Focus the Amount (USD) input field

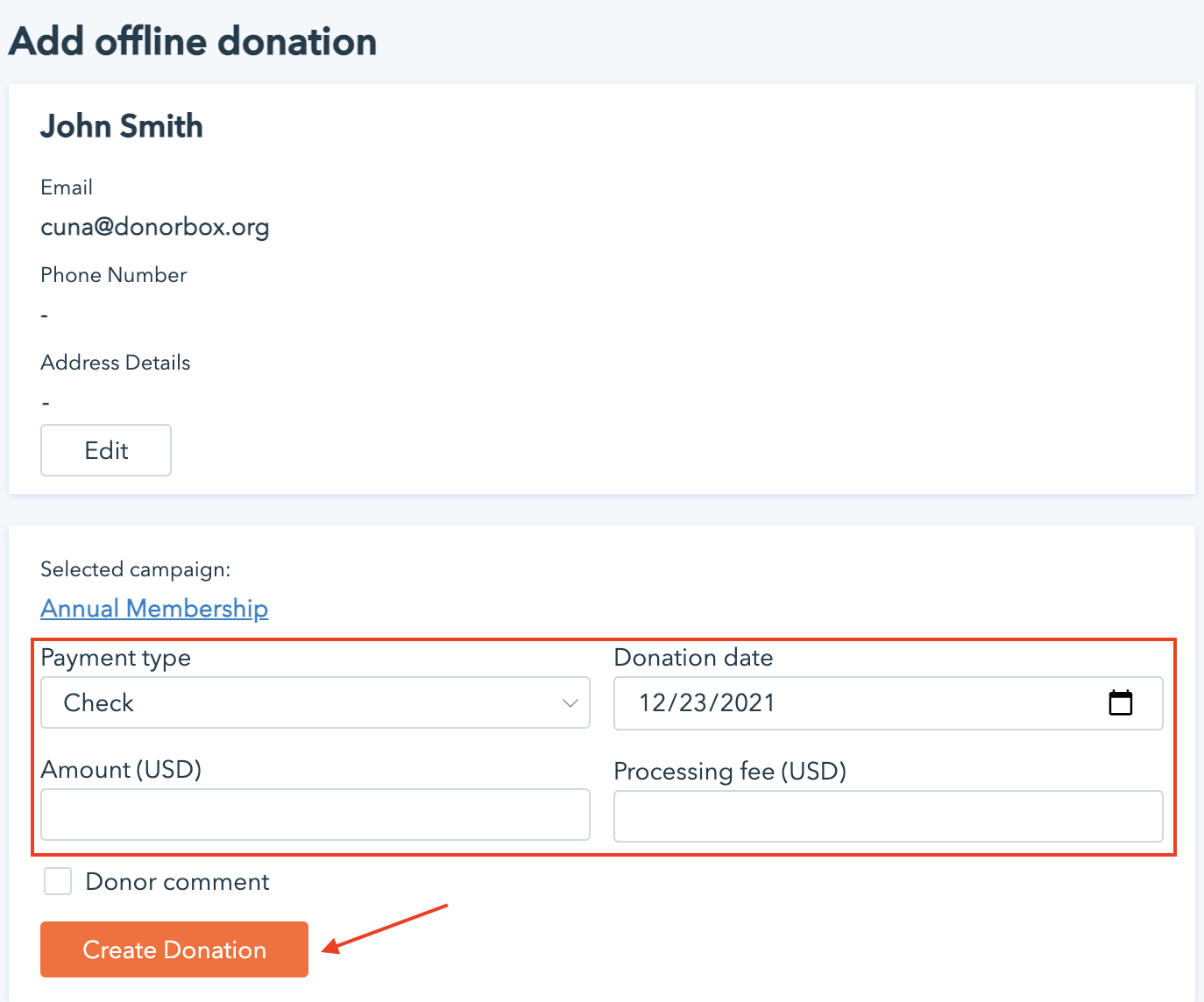pyautogui.click(x=315, y=815)
